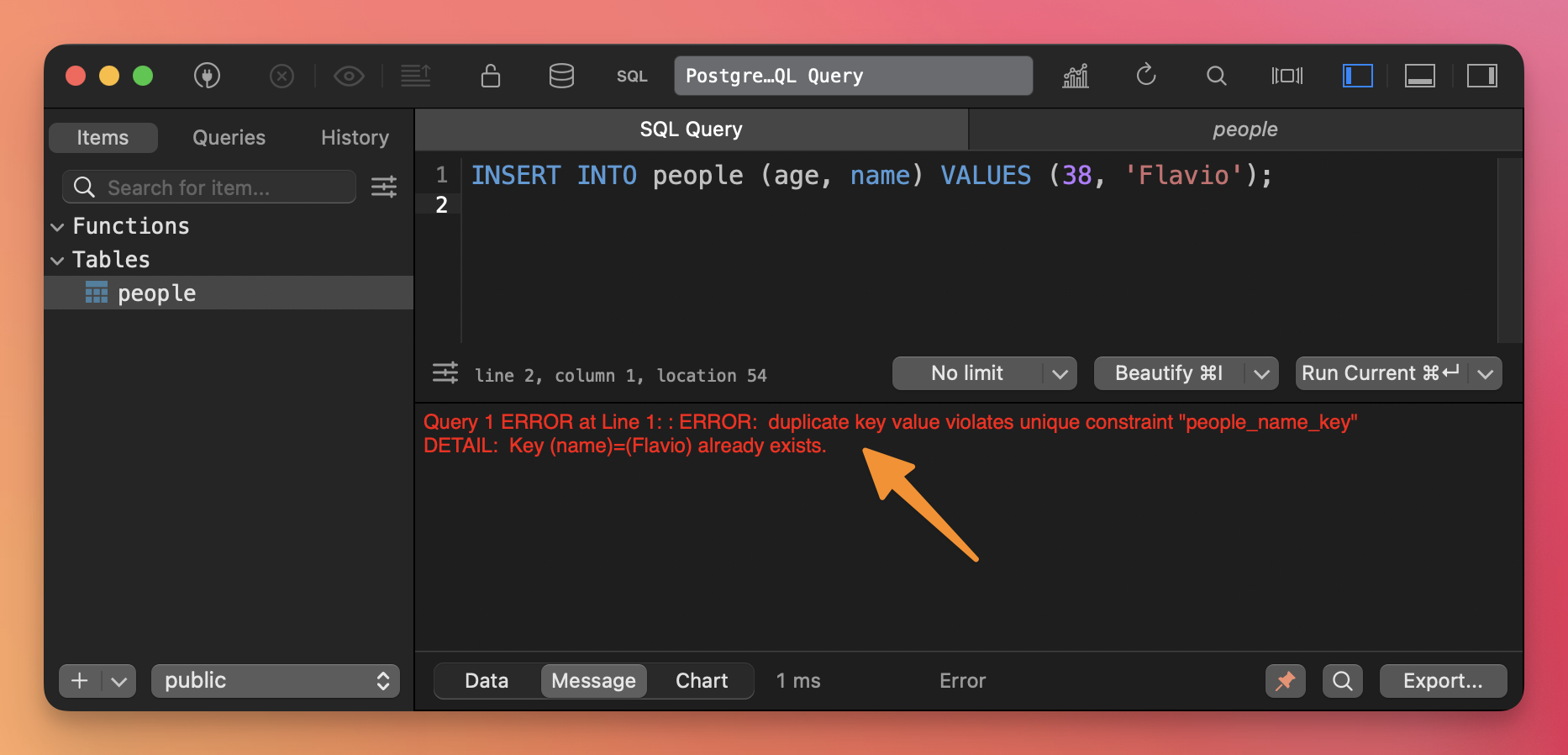Select the people table in sidebar
Screen dimensions: 1568x755
point(156,293)
